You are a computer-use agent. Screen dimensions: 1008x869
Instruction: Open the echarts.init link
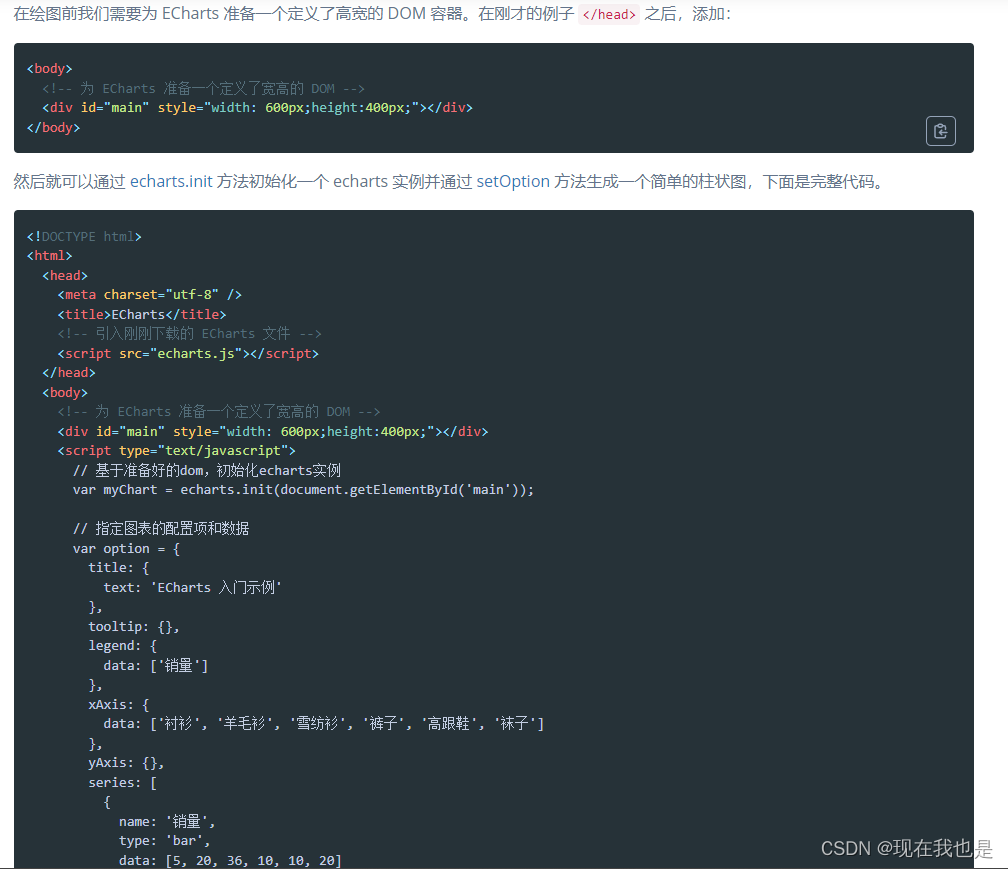[x=171, y=182]
